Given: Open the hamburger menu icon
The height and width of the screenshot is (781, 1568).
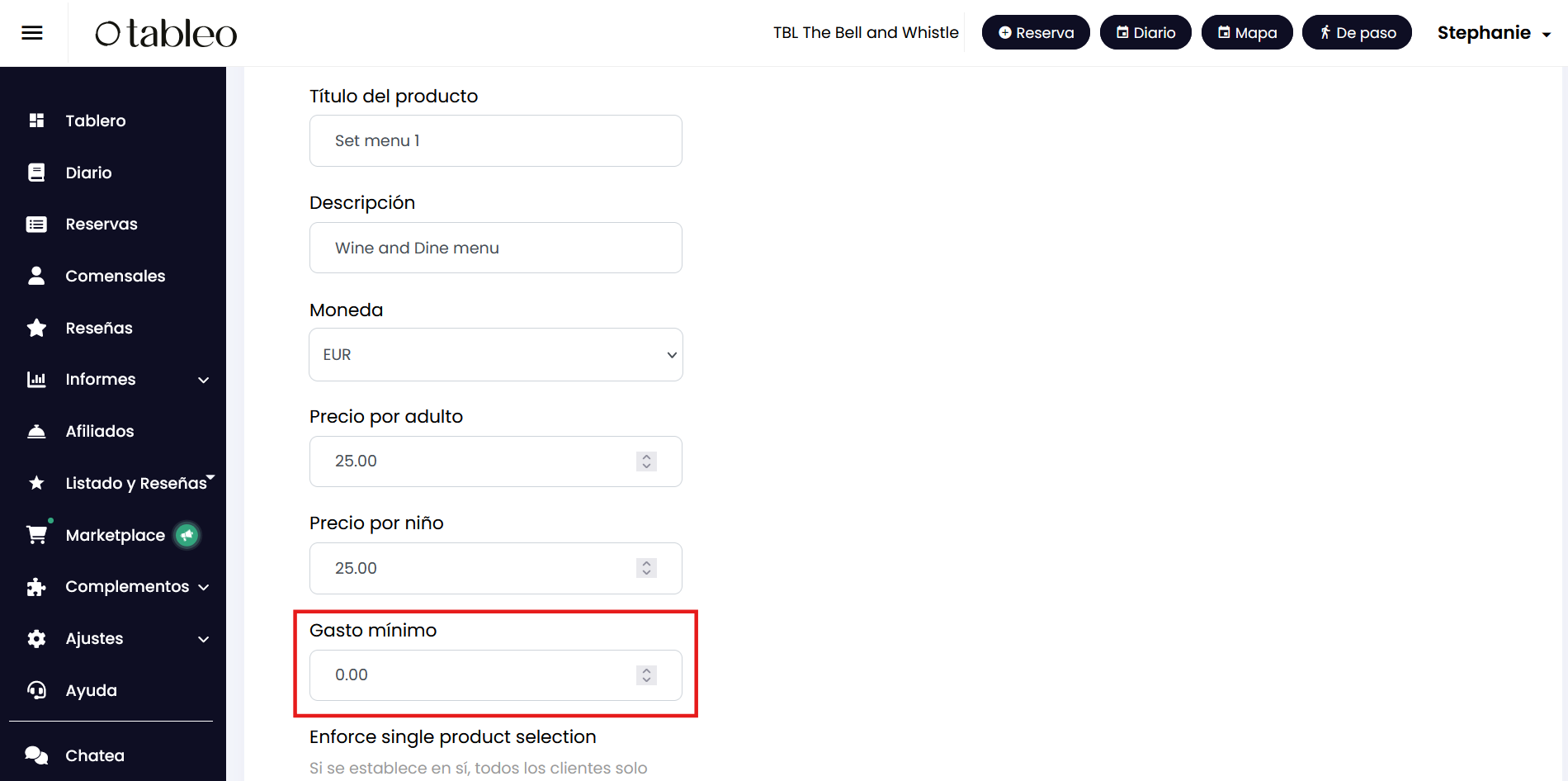Looking at the screenshot, I should point(32,33).
